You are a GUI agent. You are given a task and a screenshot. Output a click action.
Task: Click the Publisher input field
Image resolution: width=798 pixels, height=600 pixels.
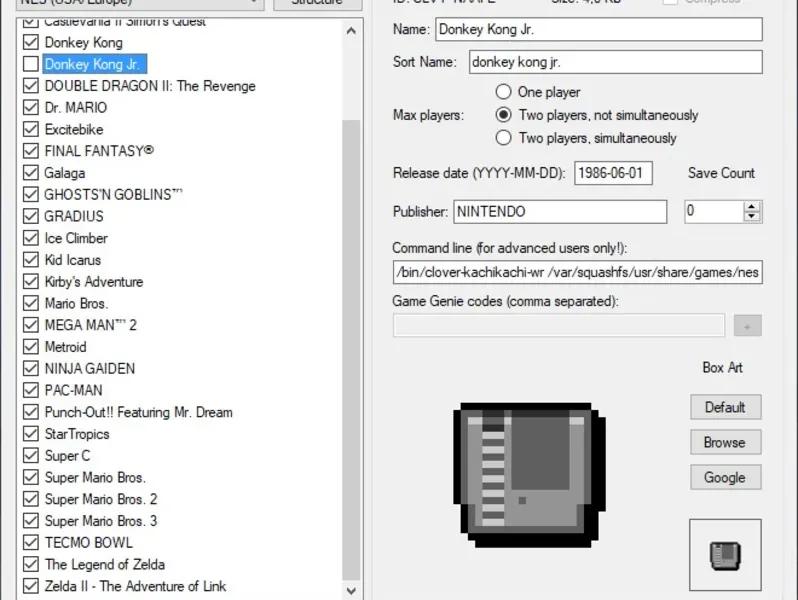tap(560, 212)
